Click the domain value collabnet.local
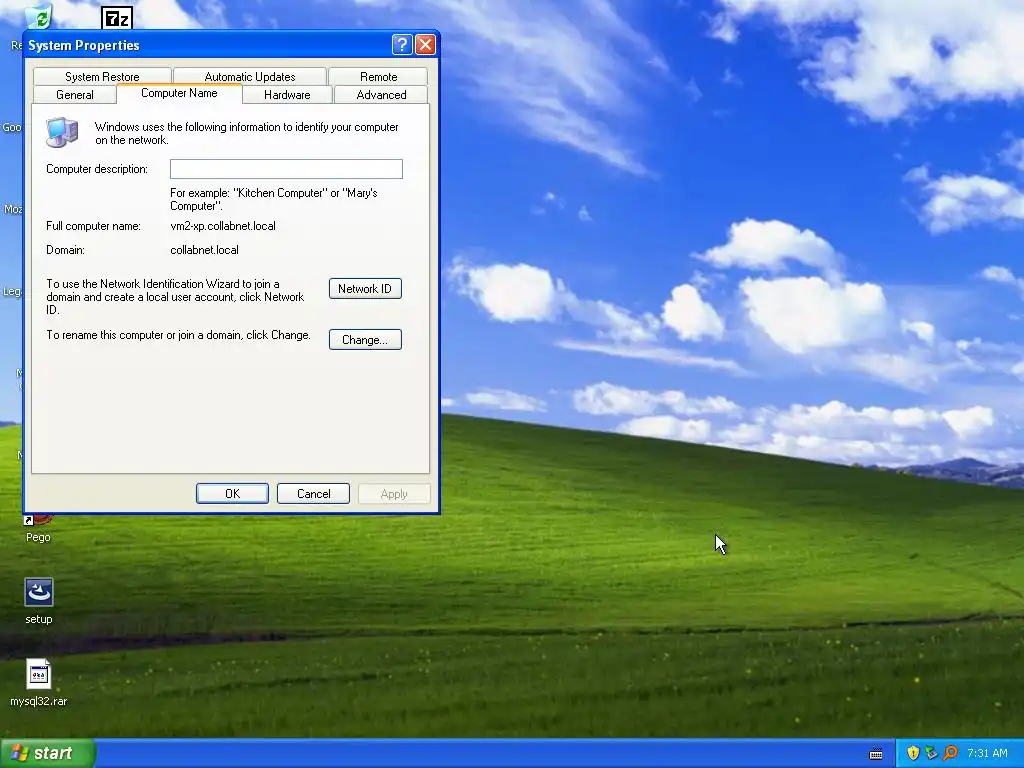This screenshot has width=1024, height=768. pos(204,250)
